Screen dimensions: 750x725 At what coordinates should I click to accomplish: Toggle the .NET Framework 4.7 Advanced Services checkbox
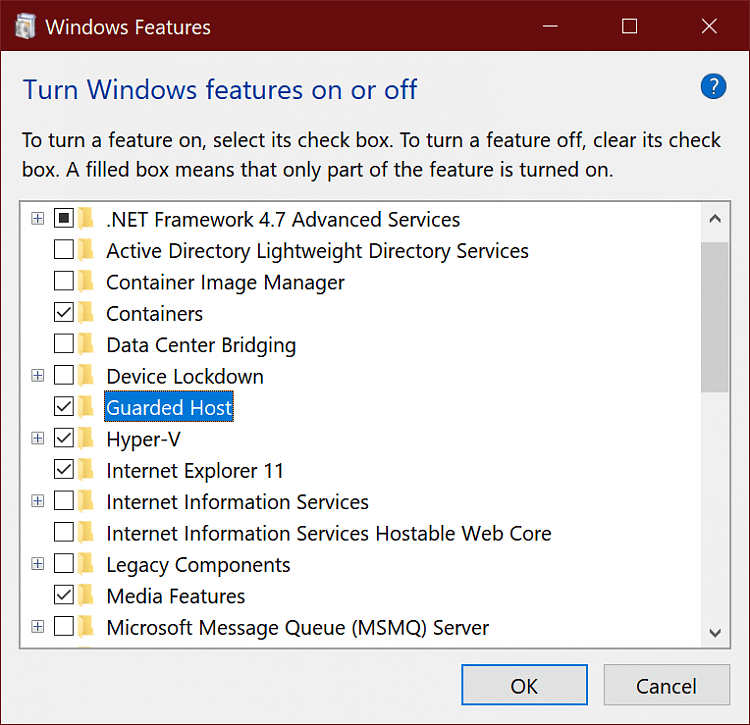[x=64, y=219]
